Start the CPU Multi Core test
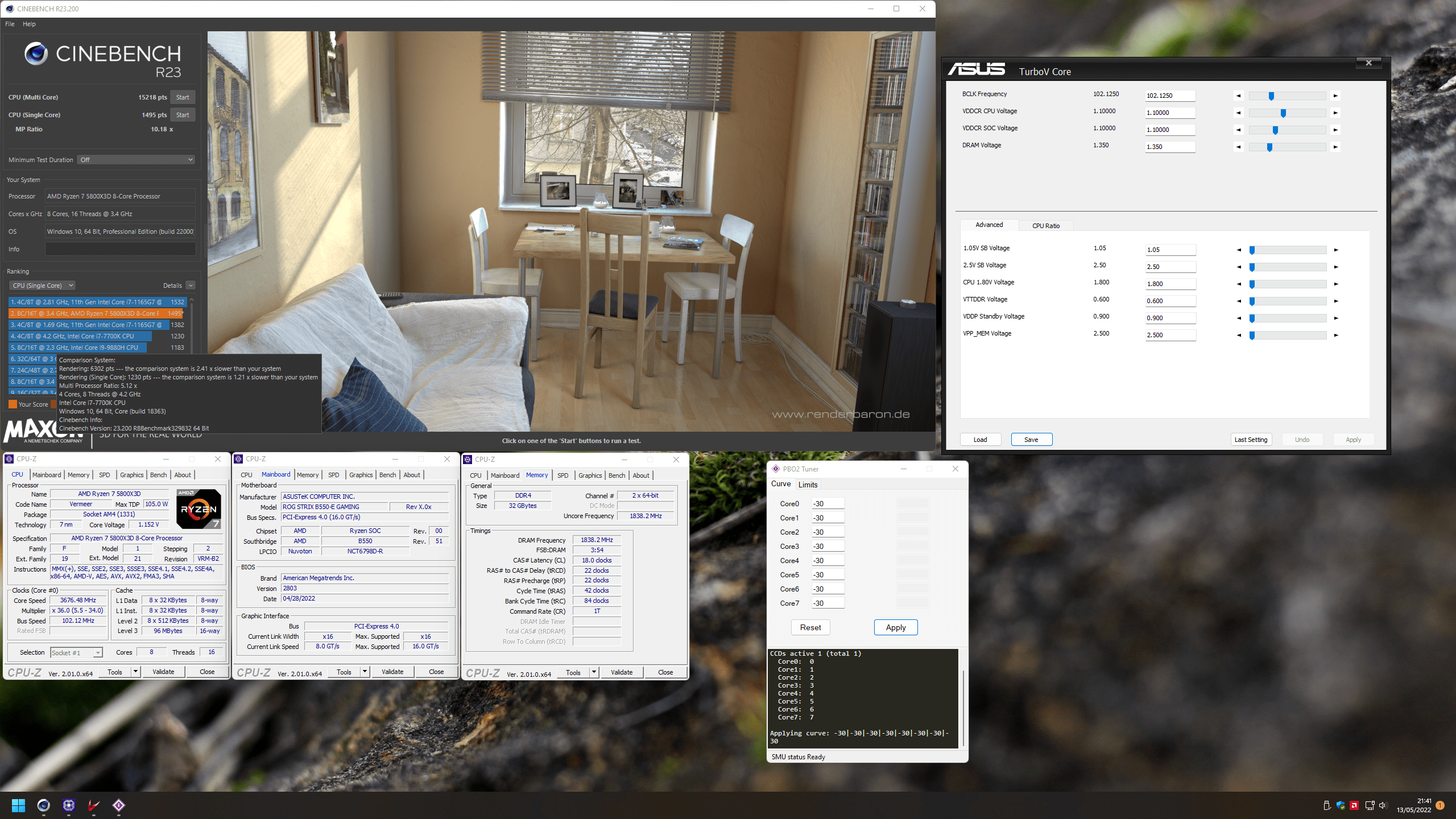 tap(182, 97)
